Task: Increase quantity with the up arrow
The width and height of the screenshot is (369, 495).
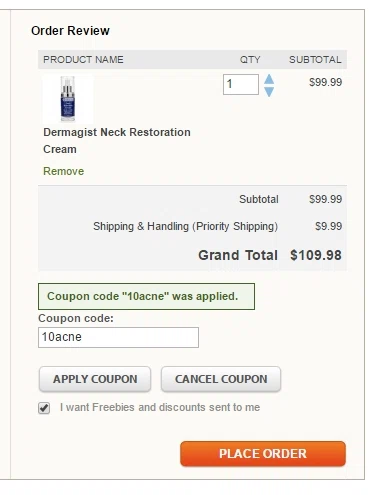Action: 269,79
